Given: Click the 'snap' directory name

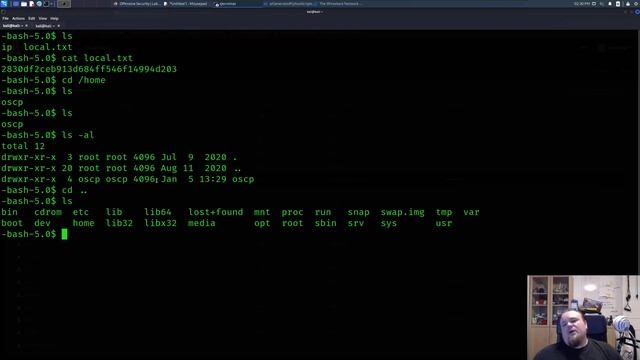Looking at the screenshot, I should pos(359,212).
